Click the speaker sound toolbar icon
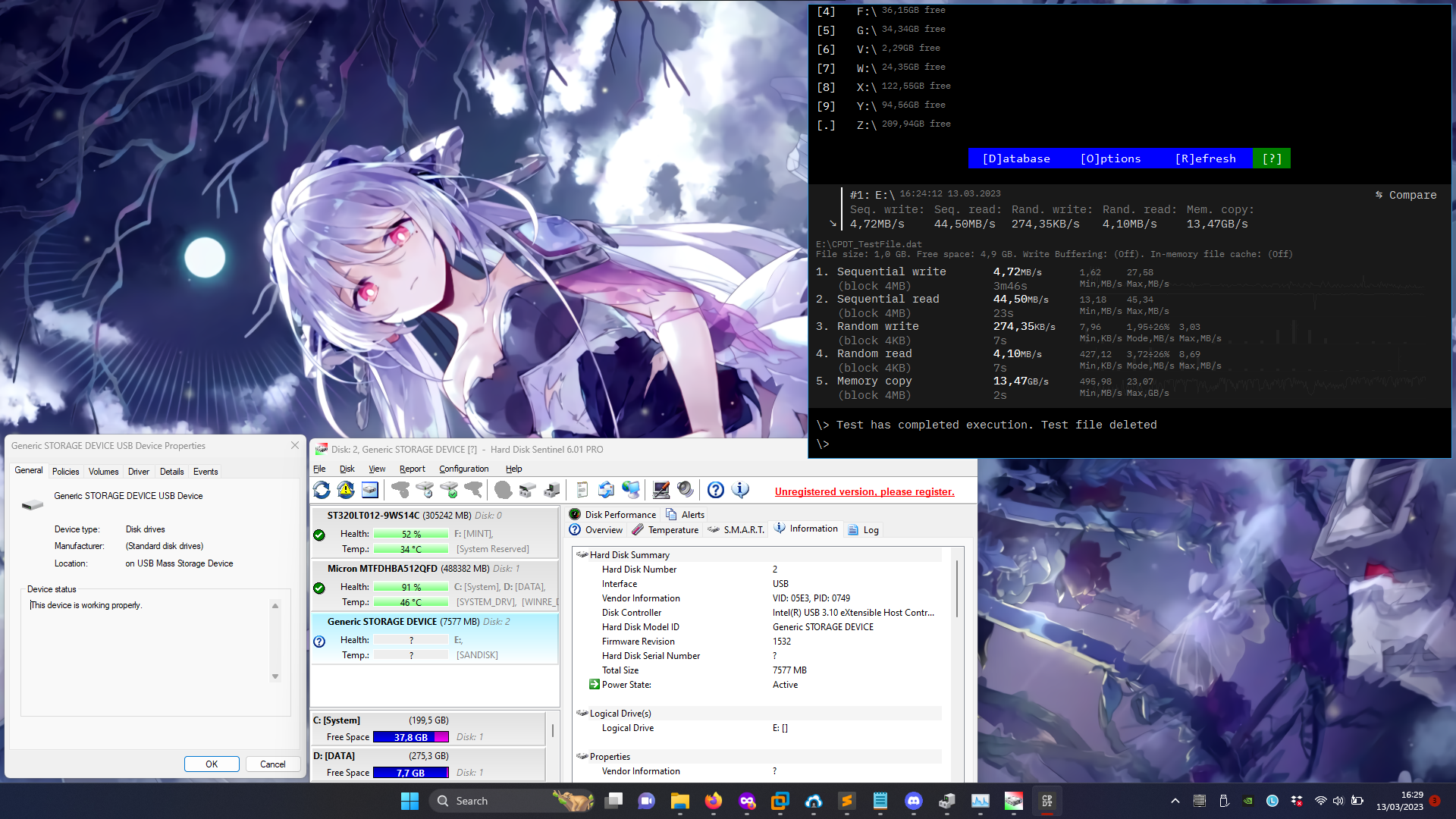The width and height of the screenshot is (1456, 819). [686, 491]
